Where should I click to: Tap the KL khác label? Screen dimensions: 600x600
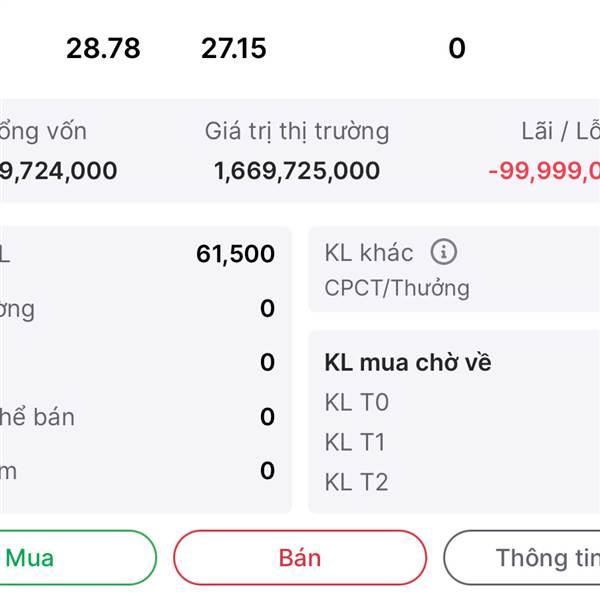[369, 252]
